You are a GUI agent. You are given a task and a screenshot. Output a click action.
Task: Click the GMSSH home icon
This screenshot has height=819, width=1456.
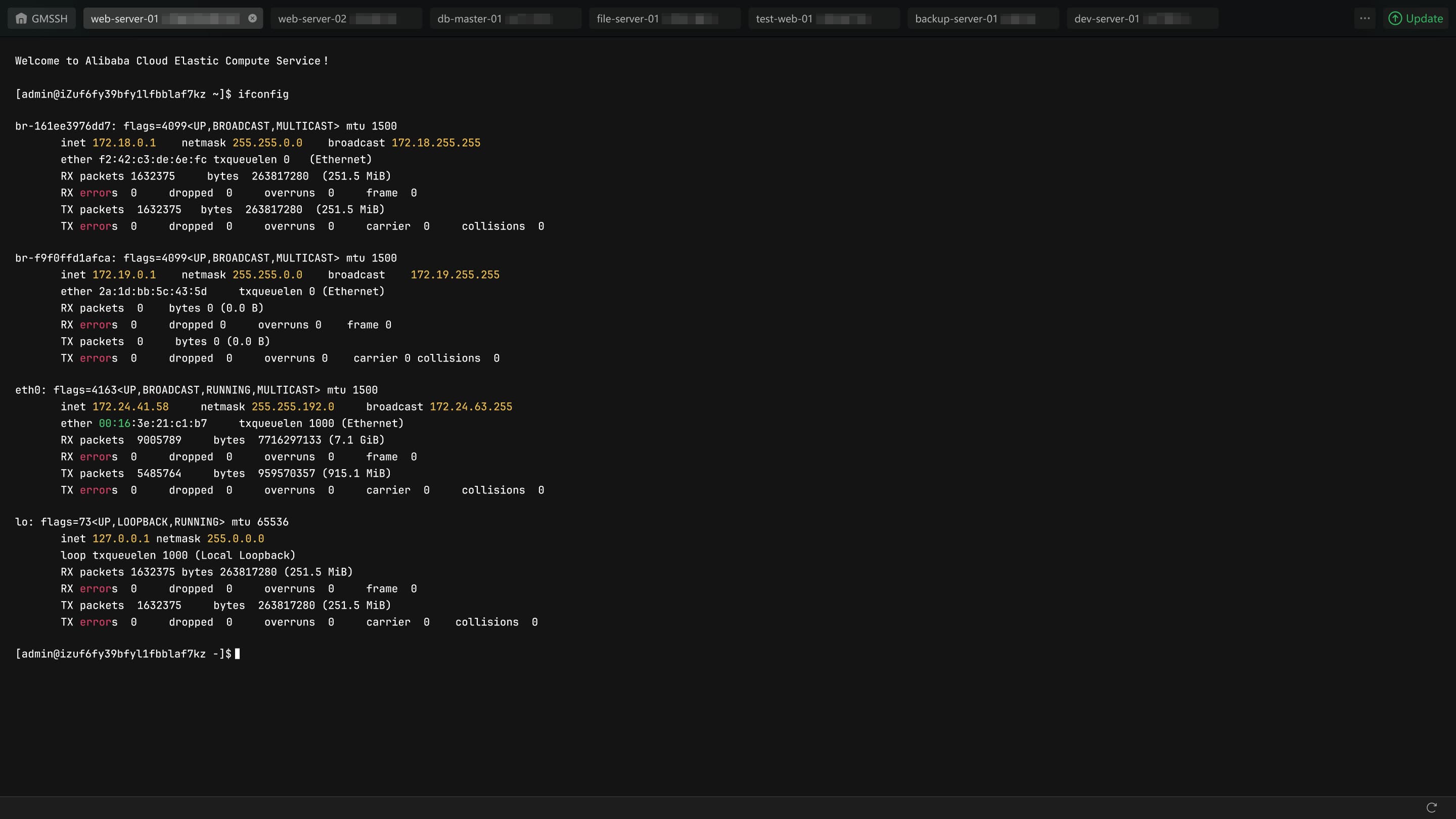click(x=21, y=19)
